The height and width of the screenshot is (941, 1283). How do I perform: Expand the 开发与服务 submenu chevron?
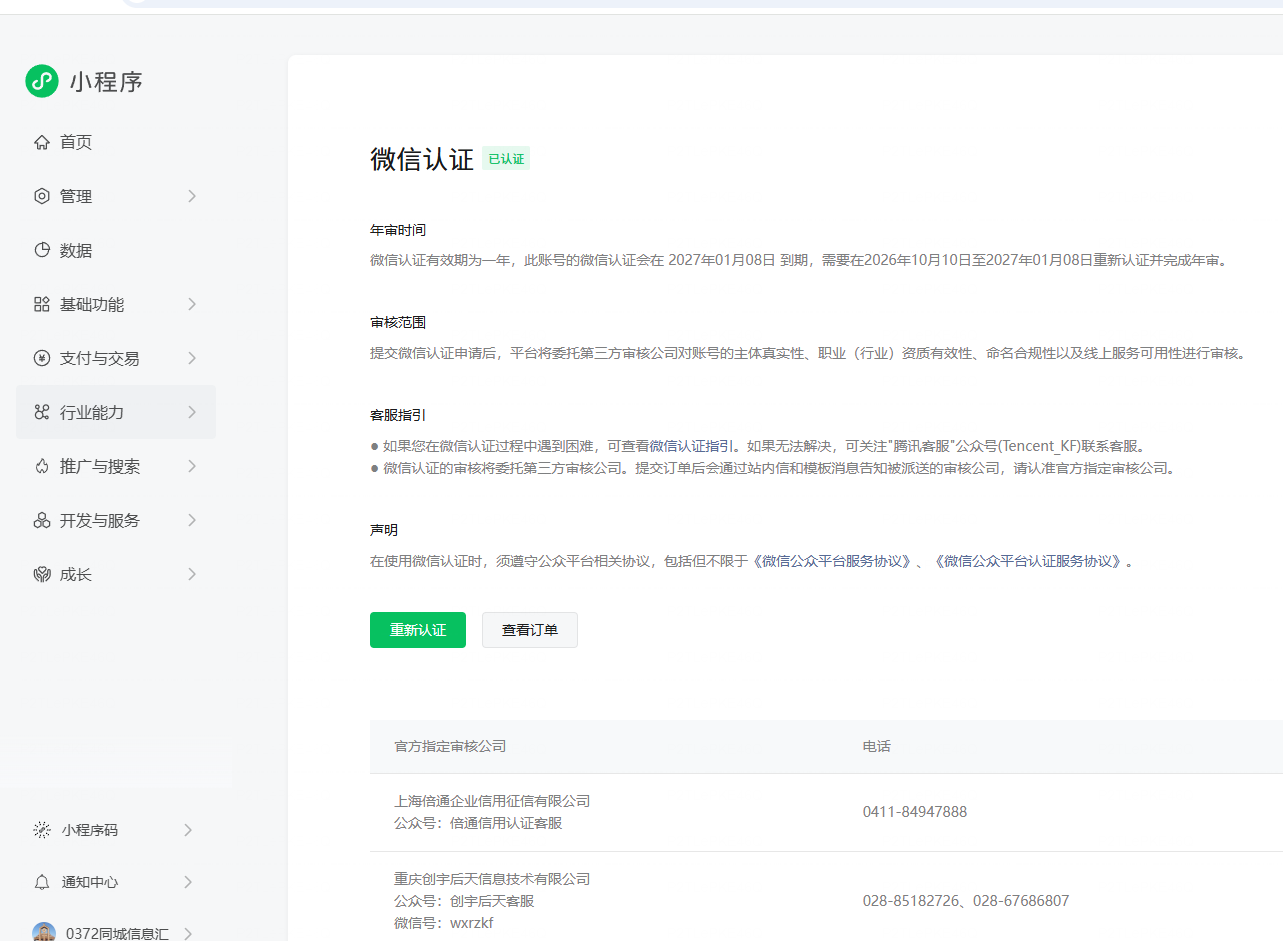pyautogui.click(x=191, y=520)
